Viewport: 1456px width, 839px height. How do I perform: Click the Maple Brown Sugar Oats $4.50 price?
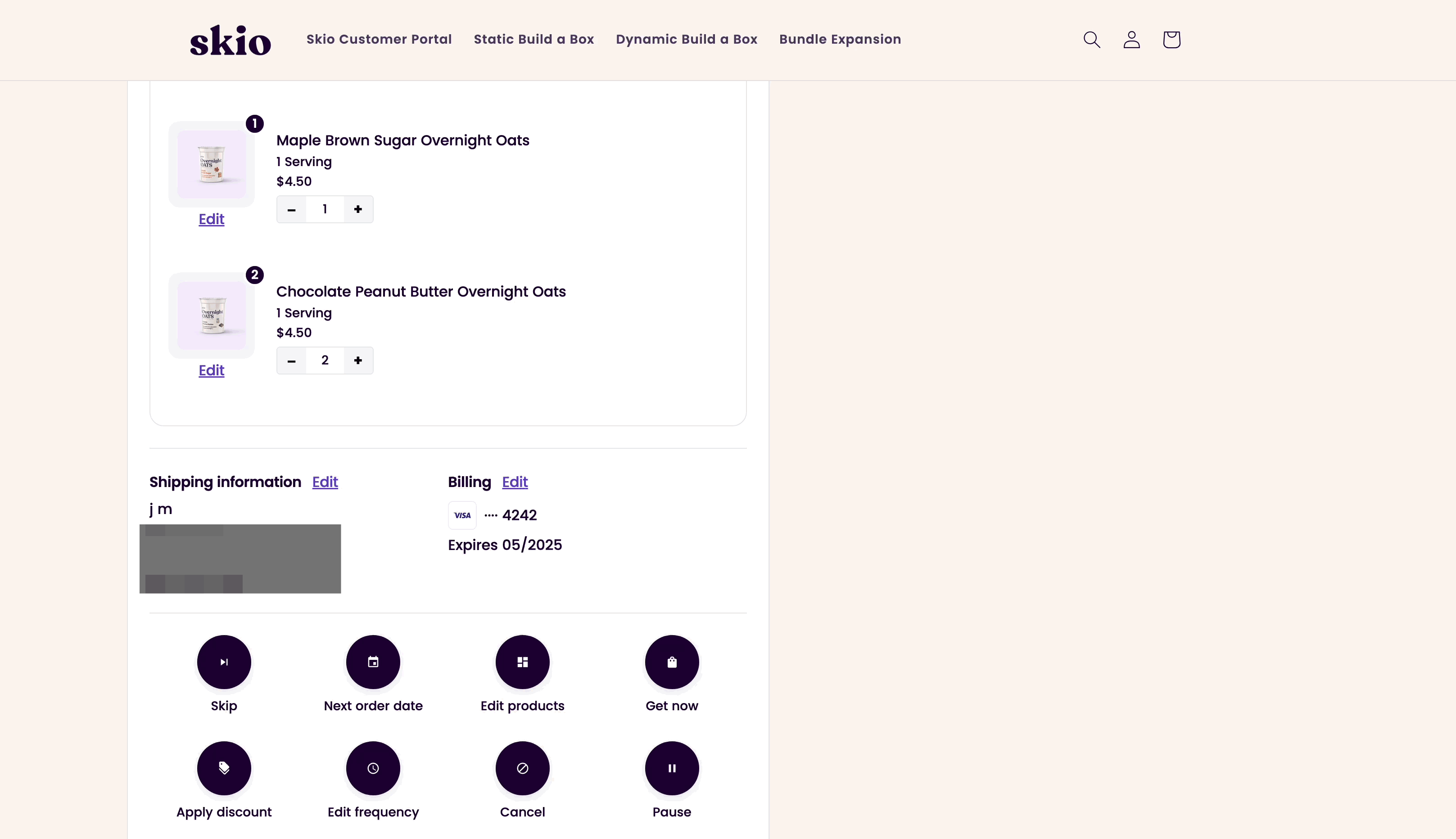tap(294, 181)
